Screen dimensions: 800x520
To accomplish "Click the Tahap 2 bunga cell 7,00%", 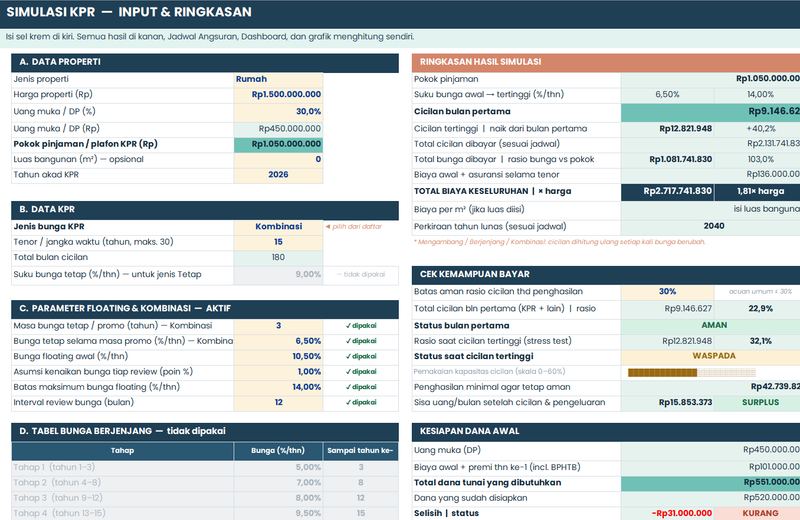I will [278, 483].
